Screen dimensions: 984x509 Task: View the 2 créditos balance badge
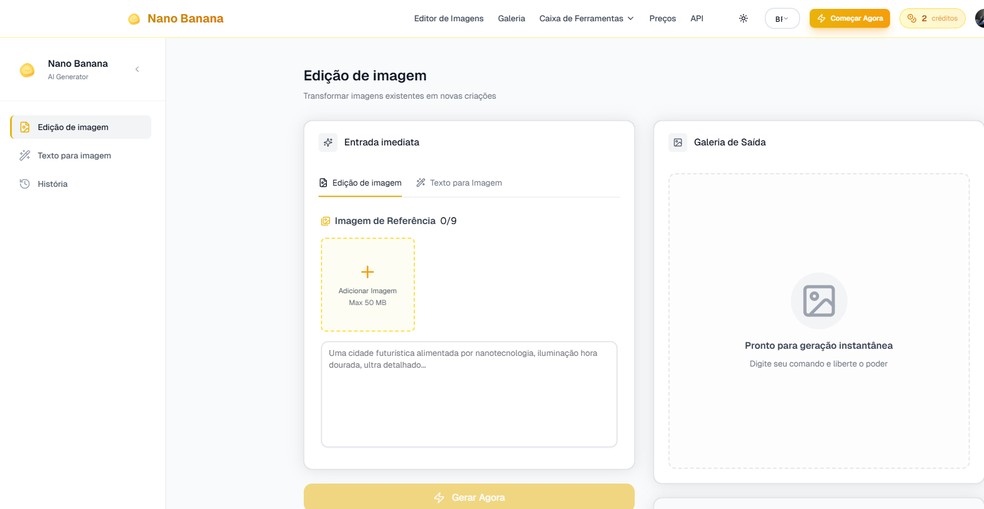coord(932,18)
